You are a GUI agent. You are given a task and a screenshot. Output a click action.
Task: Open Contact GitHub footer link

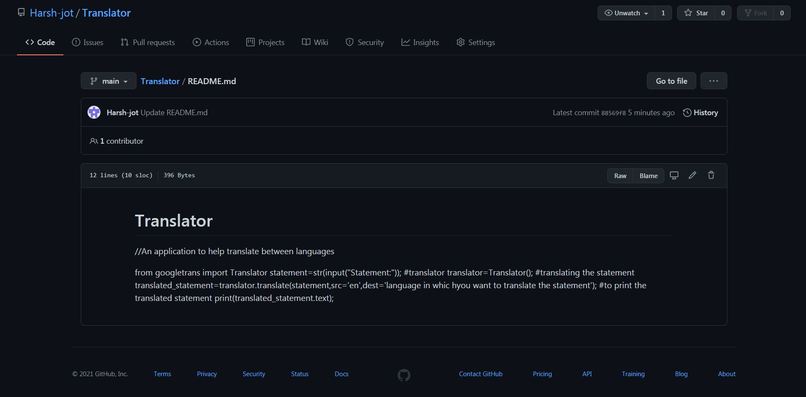(481, 374)
